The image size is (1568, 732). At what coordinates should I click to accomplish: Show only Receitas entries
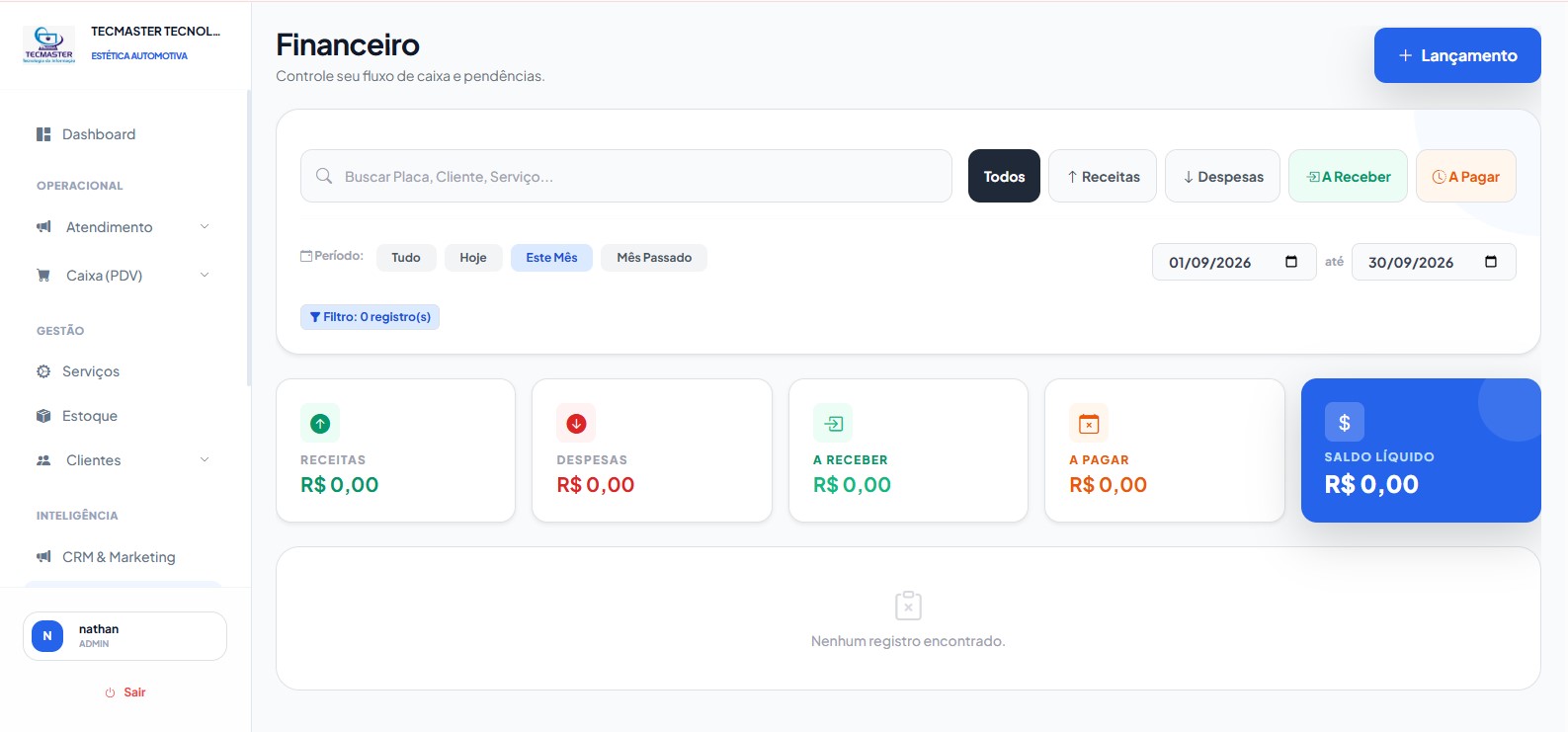pyautogui.click(x=1103, y=176)
